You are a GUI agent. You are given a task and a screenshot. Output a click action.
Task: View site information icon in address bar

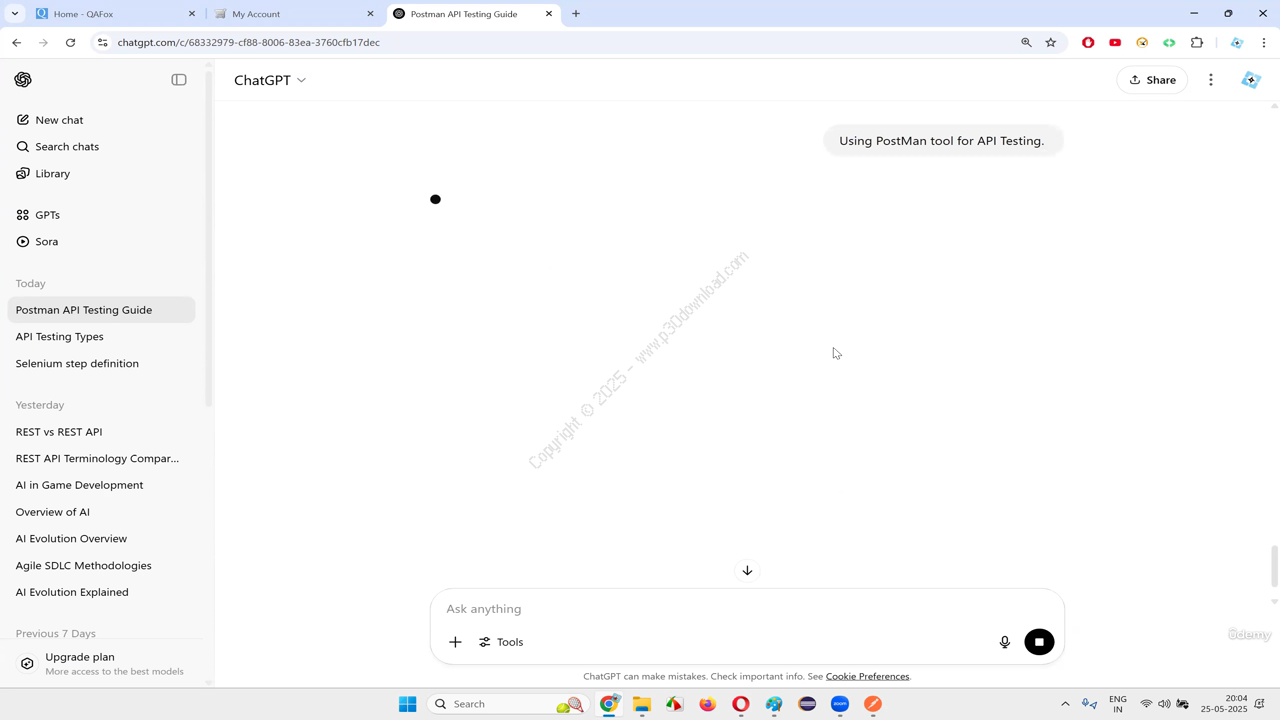[102, 43]
